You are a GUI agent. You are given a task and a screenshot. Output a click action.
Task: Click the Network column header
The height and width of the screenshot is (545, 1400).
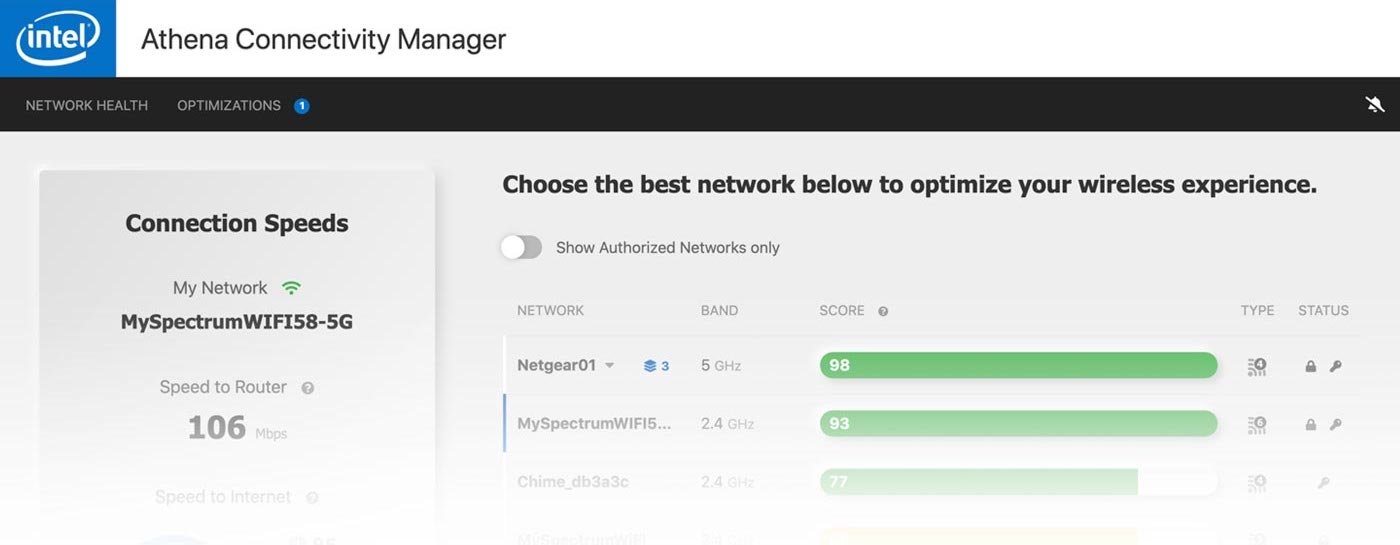(550, 311)
